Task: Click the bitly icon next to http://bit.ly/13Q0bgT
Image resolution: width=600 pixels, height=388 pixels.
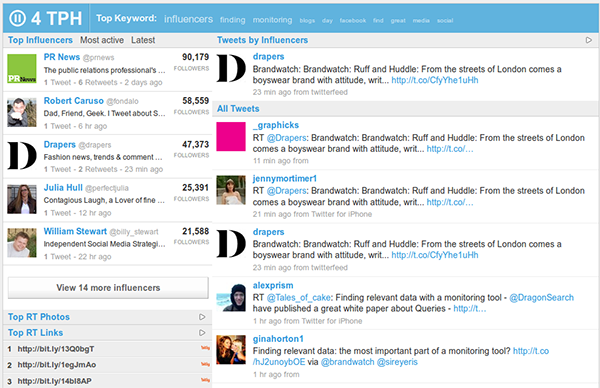Action: [205, 348]
